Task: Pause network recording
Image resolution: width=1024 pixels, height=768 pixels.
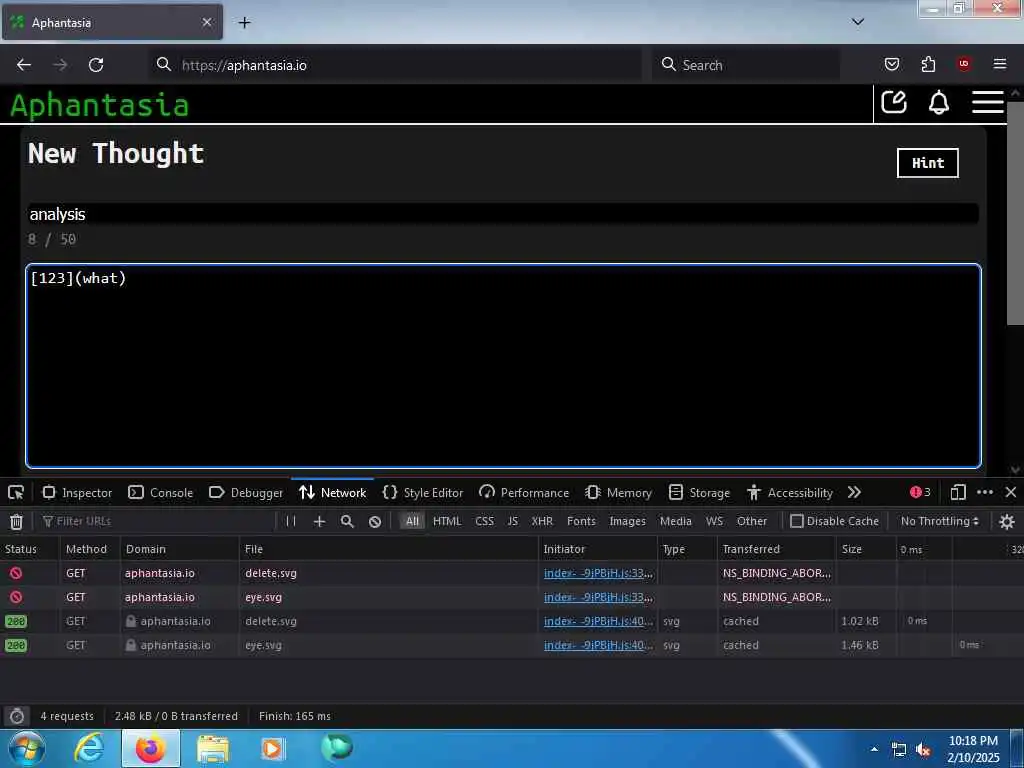Action: point(291,521)
